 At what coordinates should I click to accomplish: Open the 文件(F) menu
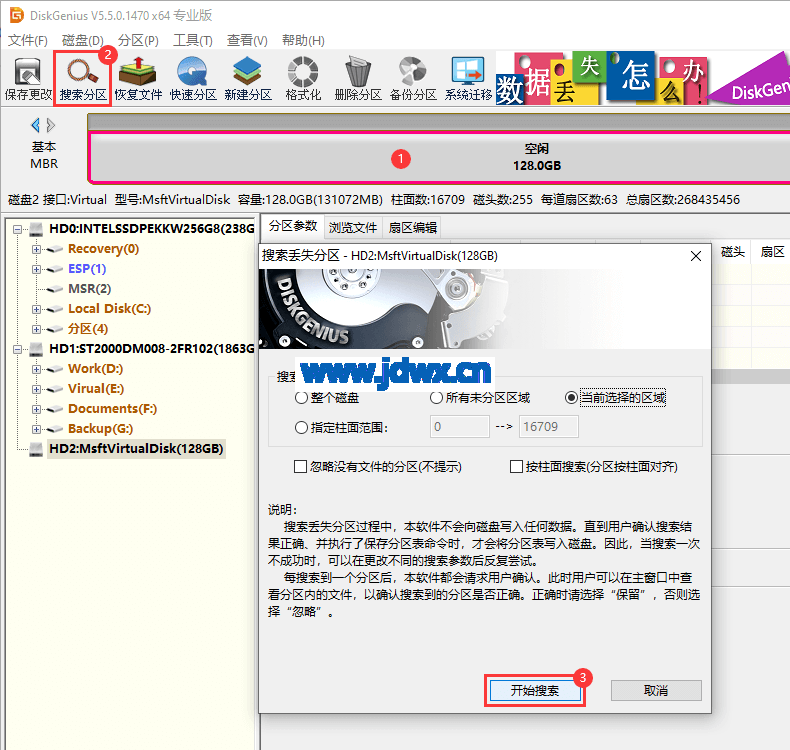[28, 40]
